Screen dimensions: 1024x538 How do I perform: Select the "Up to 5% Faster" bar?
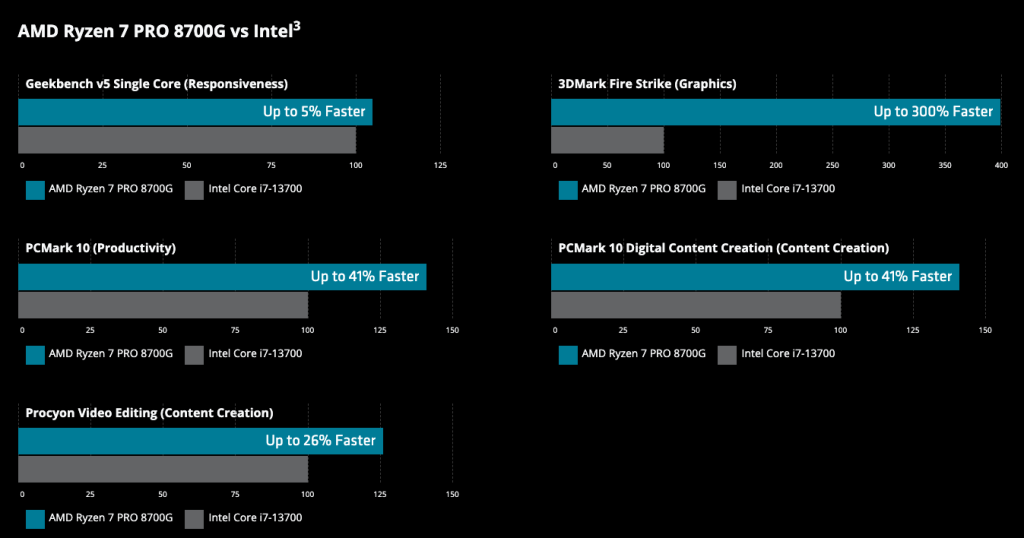(195, 112)
